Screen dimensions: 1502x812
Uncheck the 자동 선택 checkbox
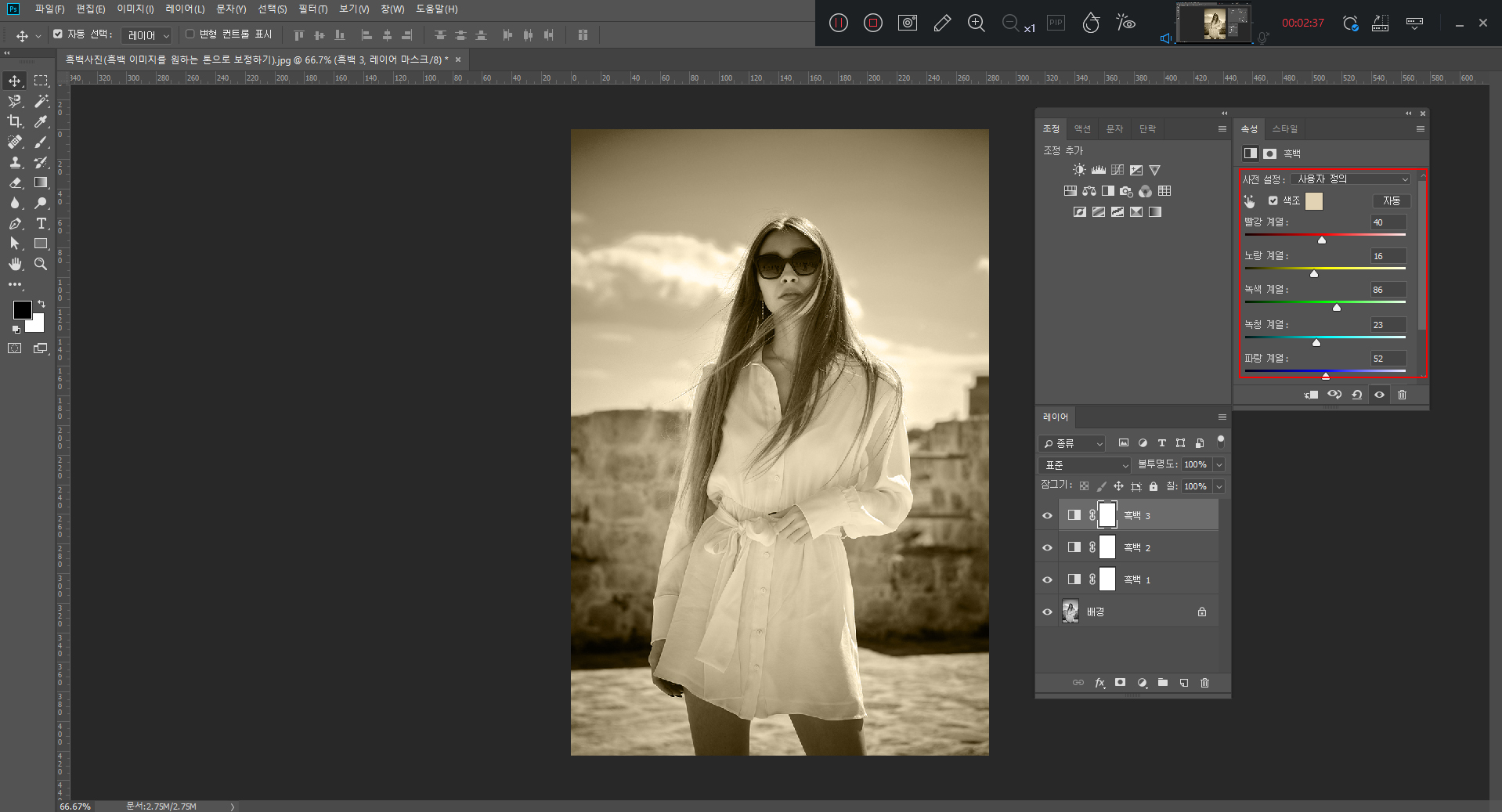58,34
